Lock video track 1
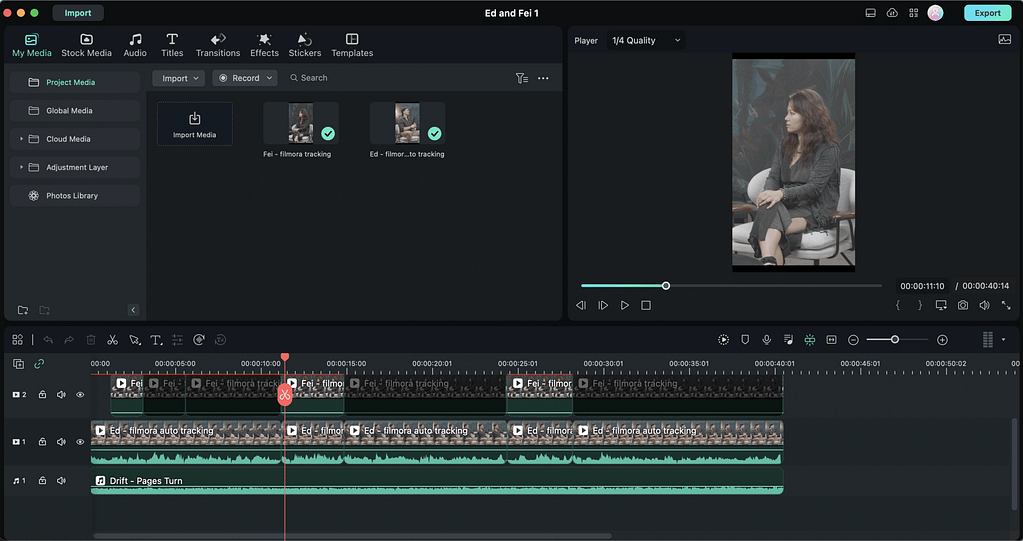 tap(42, 442)
